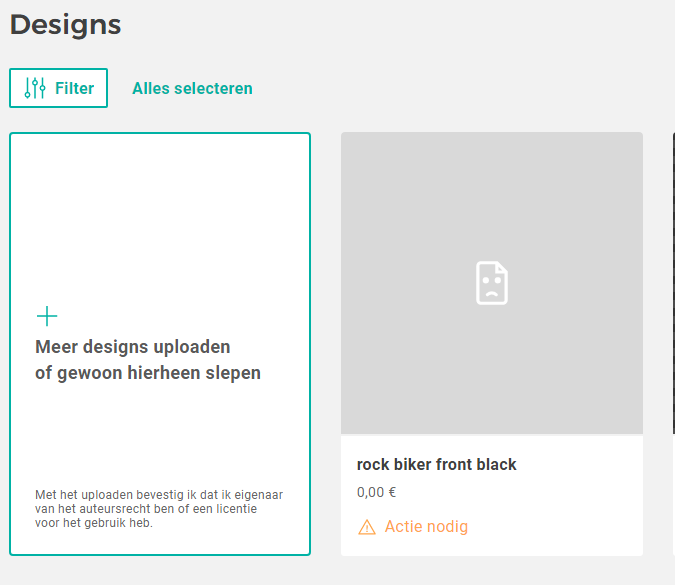Click the Filter sliders icon
Screen dimensions: 675x585
coord(35,88)
